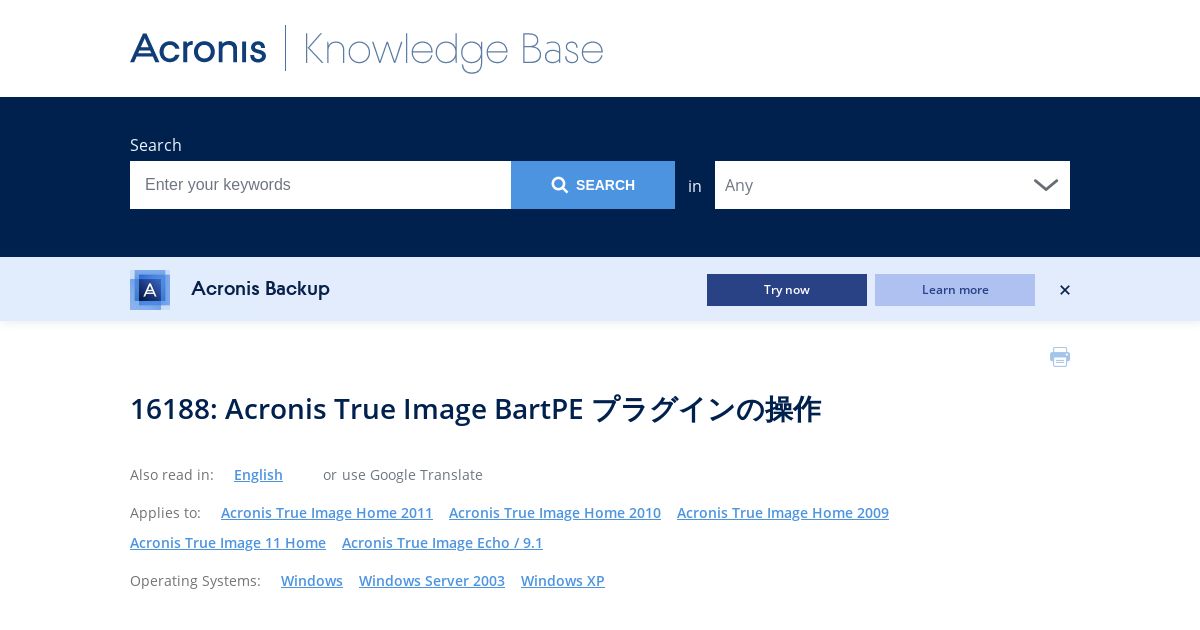1200x630 pixels.
Task: Click the SEARCH button
Action: 593,185
